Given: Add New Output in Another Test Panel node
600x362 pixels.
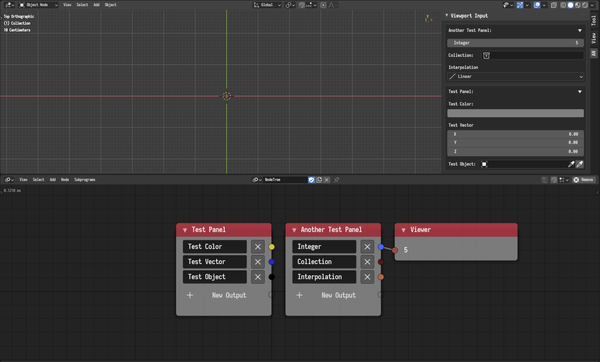Looking at the screenshot, I should click(333, 295).
